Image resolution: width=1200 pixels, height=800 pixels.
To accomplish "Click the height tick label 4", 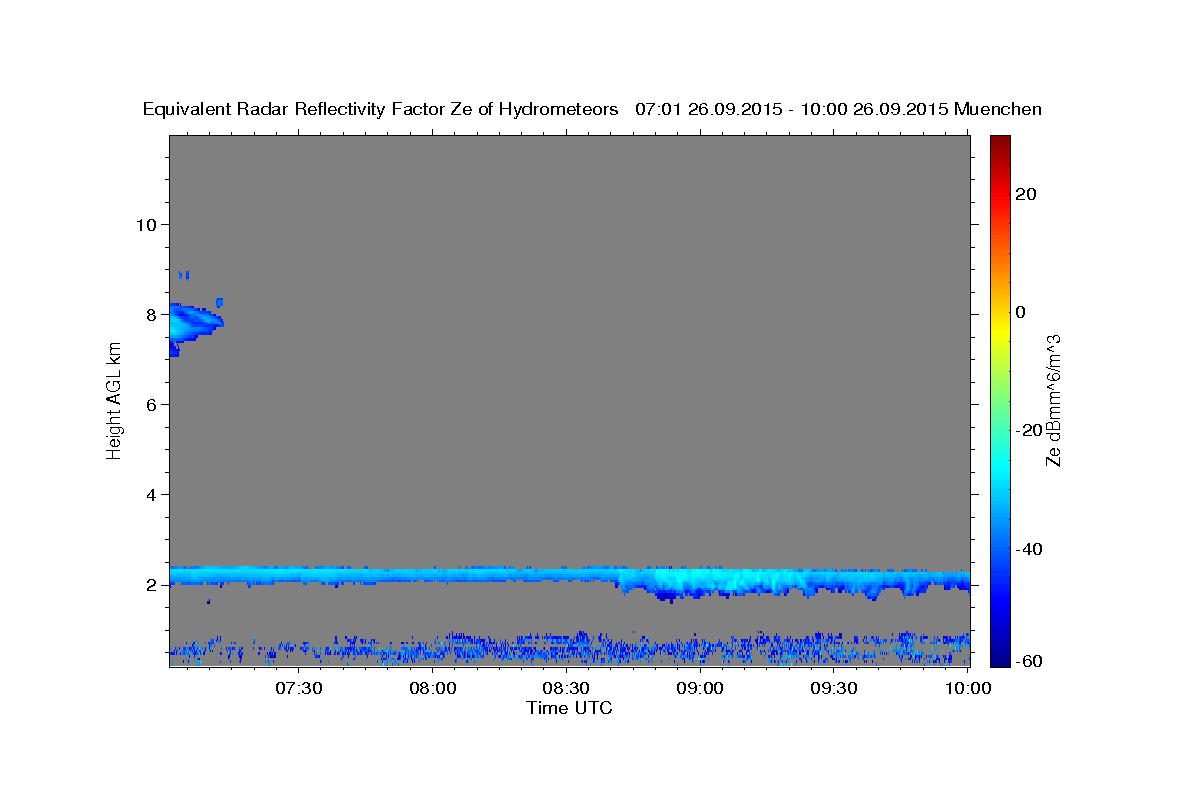I will tap(150, 495).
